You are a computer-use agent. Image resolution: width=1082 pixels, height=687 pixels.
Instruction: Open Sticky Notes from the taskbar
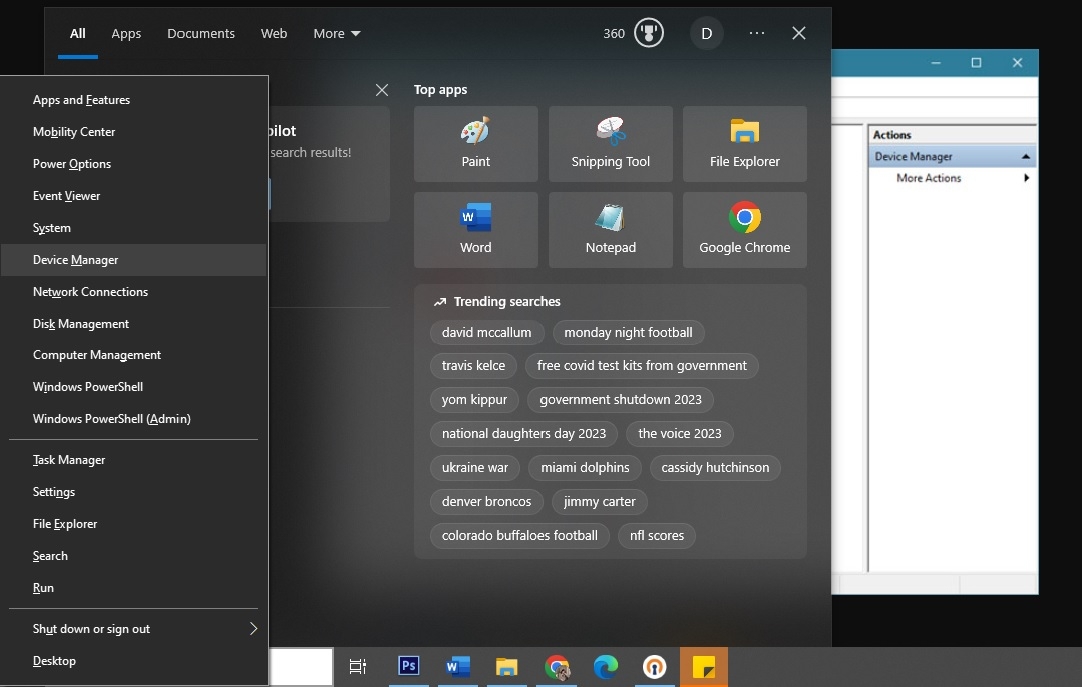(x=704, y=666)
